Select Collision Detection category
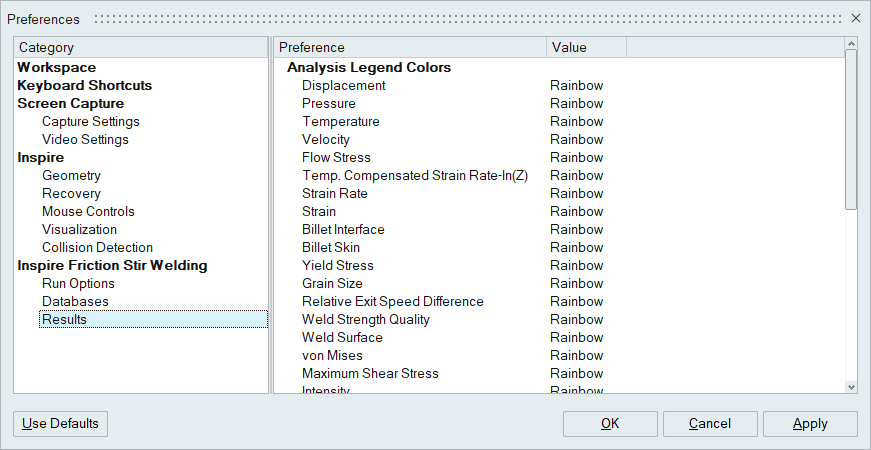 (x=97, y=247)
